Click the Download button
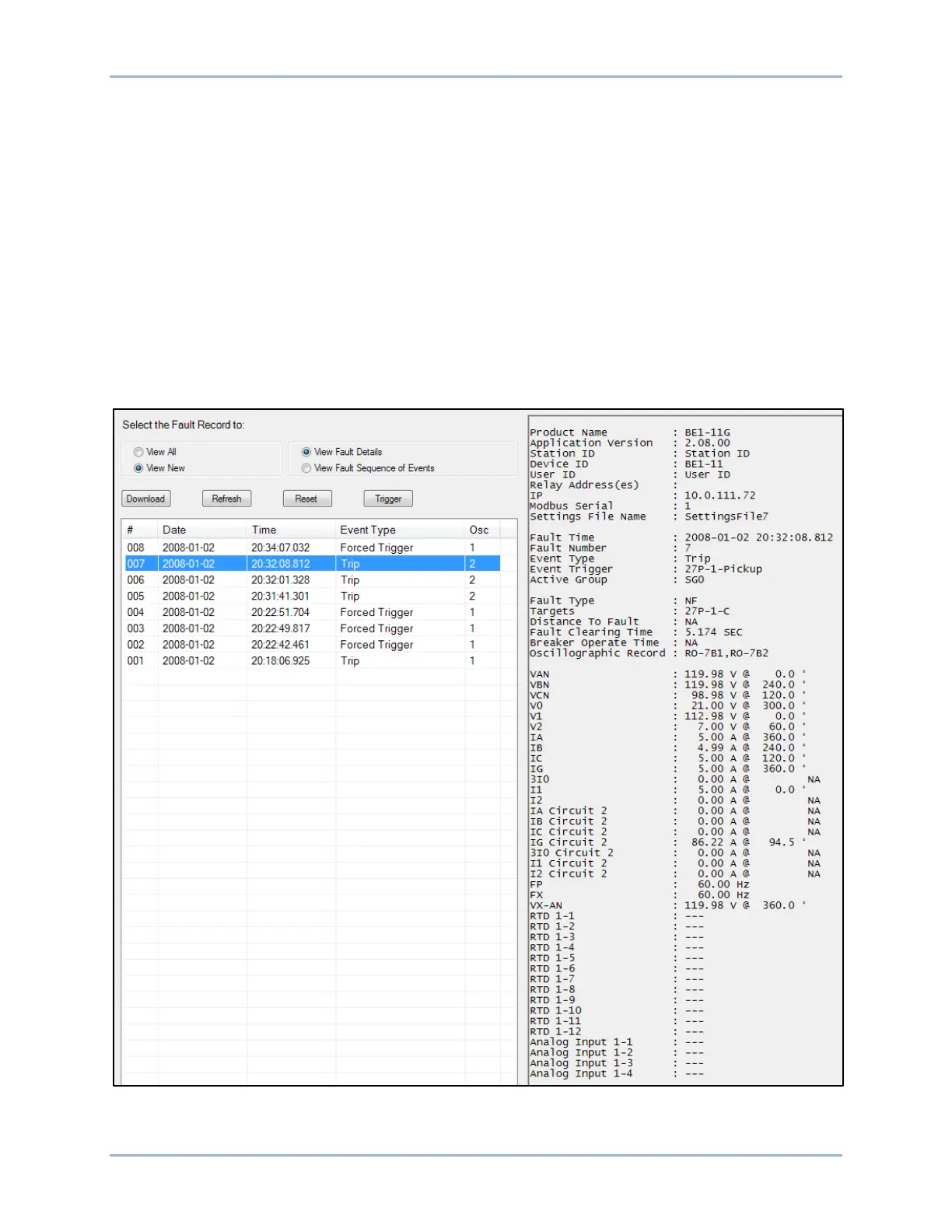Viewport: 952px width, 1232px height. click(146, 499)
